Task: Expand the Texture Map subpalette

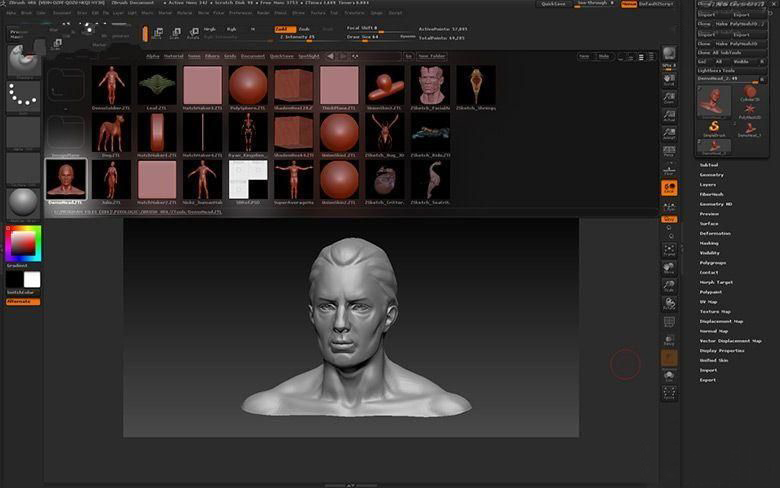Action: tap(715, 311)
